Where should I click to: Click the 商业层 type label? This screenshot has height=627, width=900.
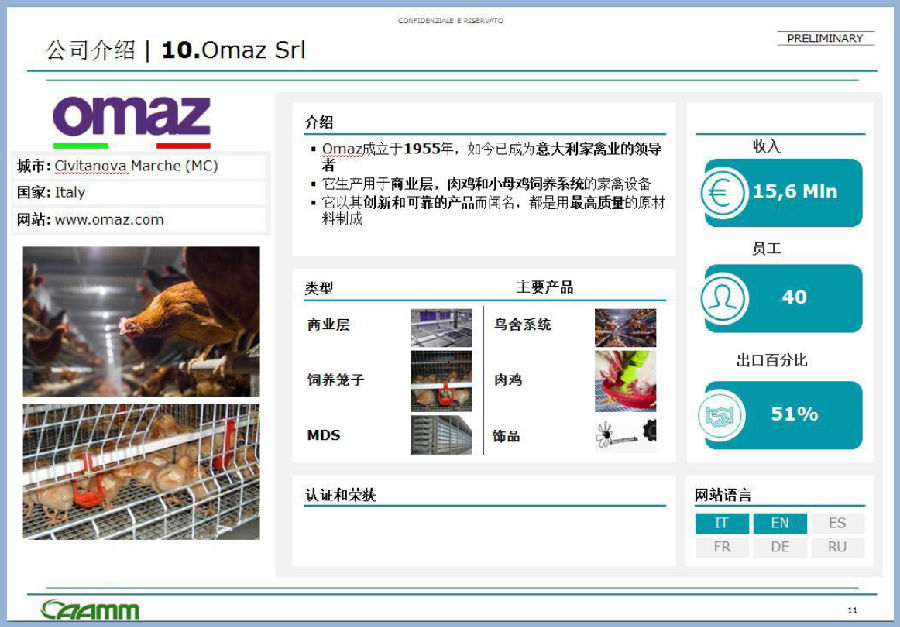pos(328,325)
